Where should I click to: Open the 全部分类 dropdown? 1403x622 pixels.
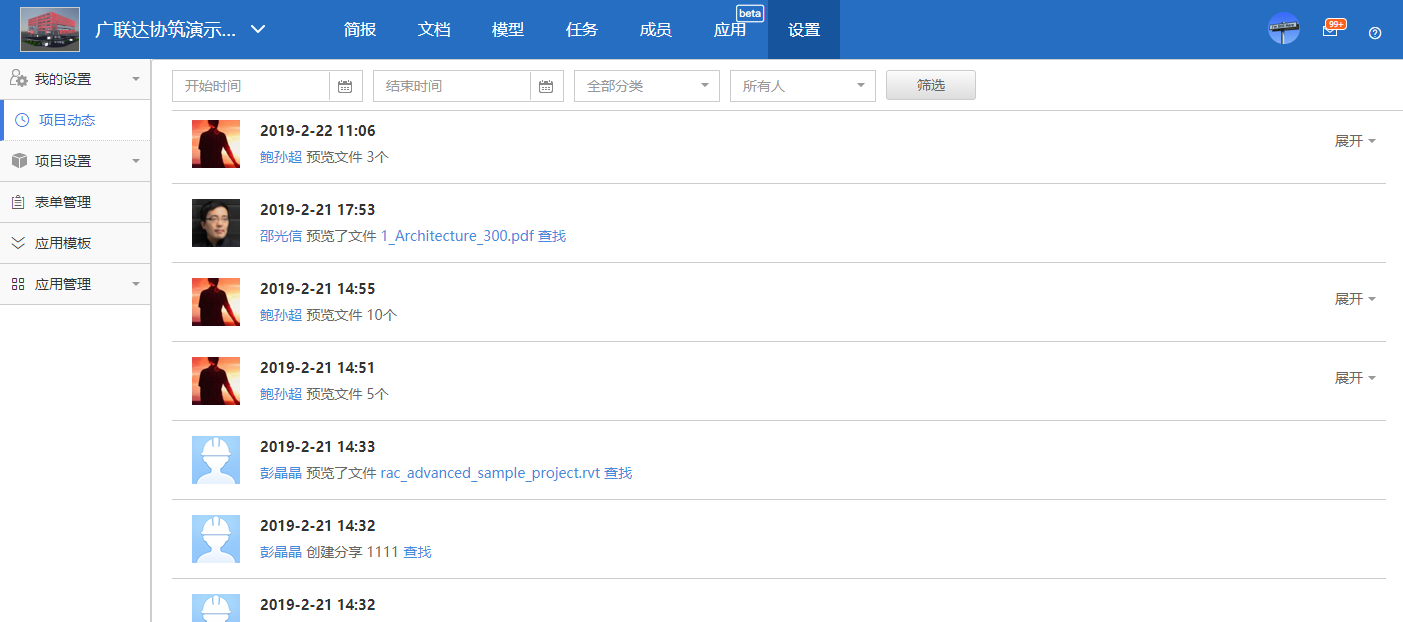point(646,86)
